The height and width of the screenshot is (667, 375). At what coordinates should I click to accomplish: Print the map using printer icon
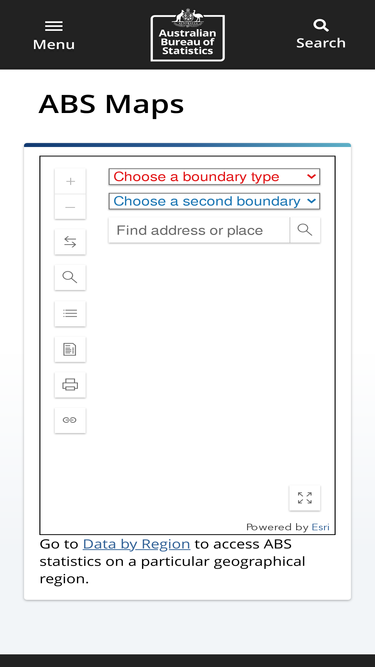click(70, 385)
